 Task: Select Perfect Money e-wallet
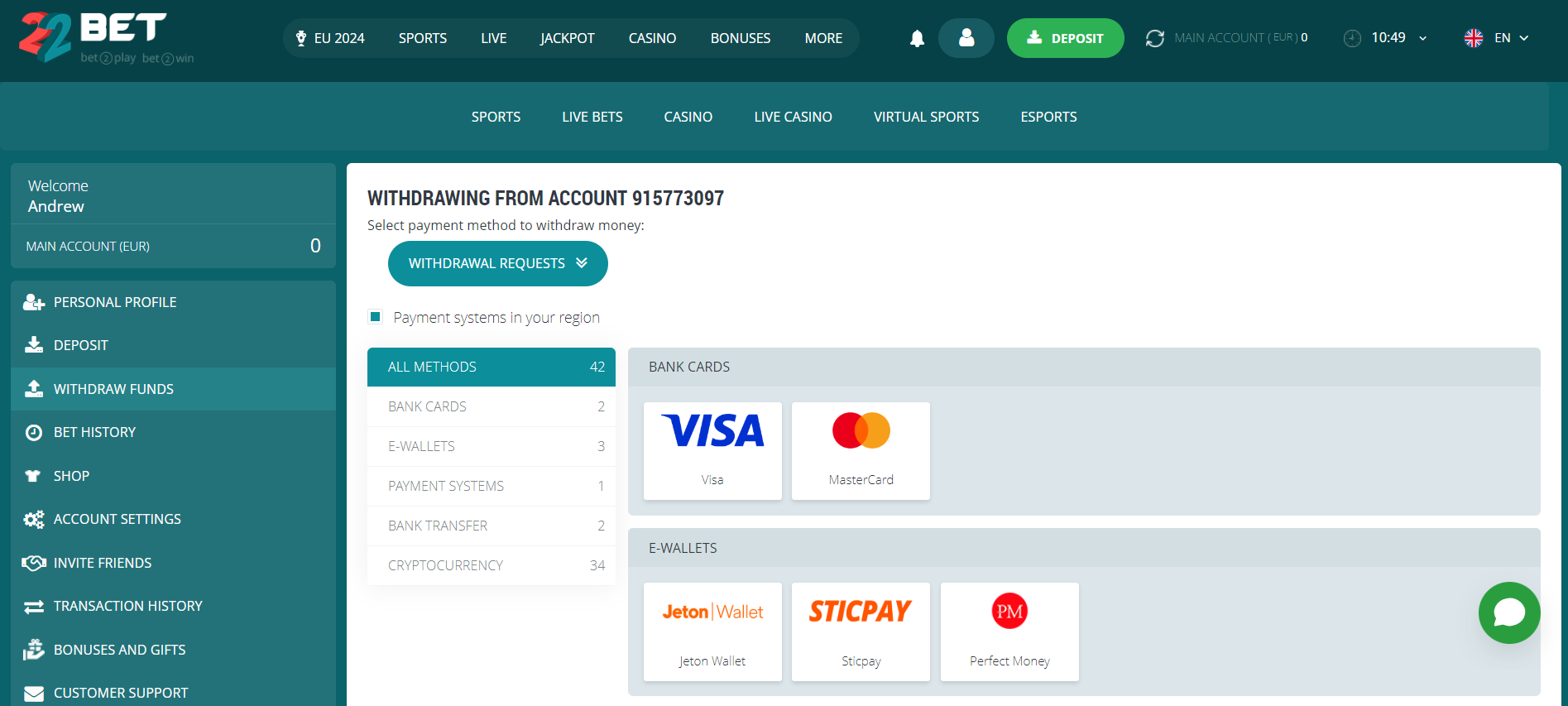tap(1009, 632)
